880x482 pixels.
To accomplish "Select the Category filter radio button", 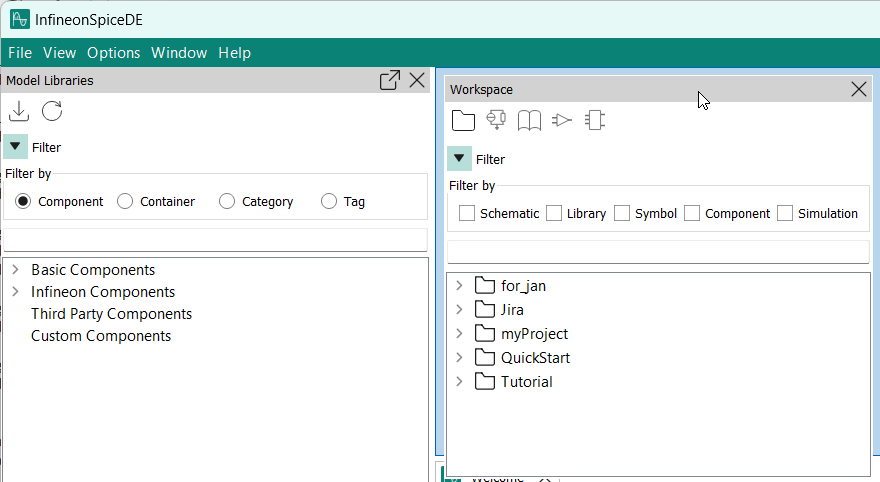I will [227, 202].
